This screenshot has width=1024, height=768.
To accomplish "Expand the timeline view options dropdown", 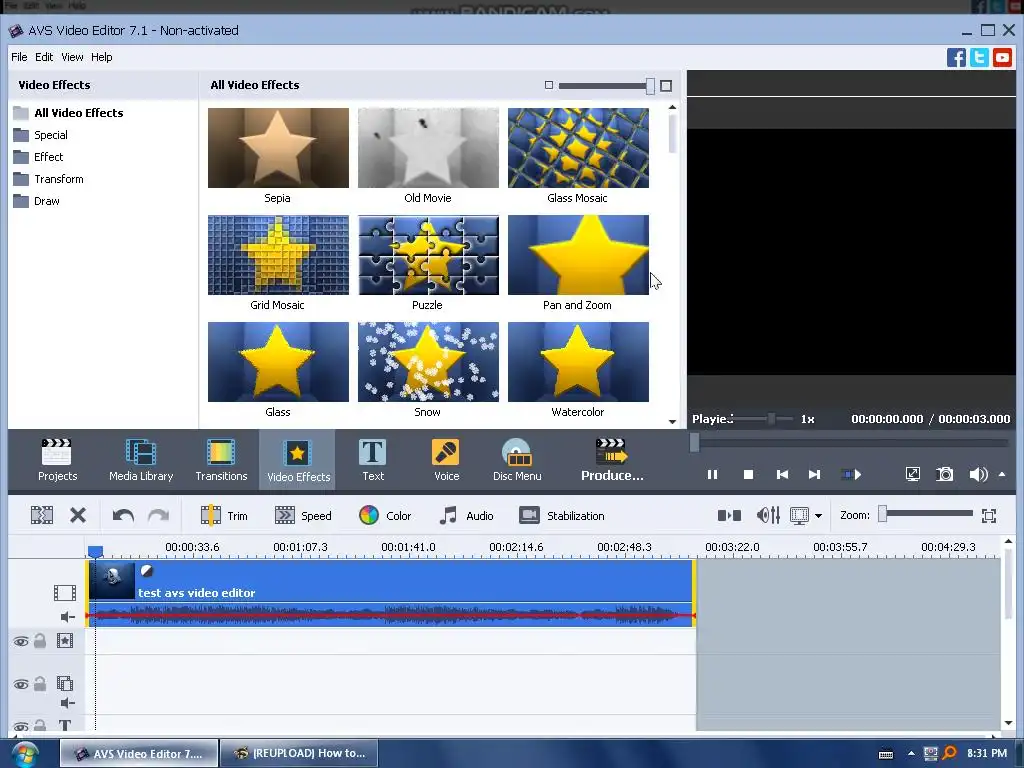I will (x=818, y=516).
